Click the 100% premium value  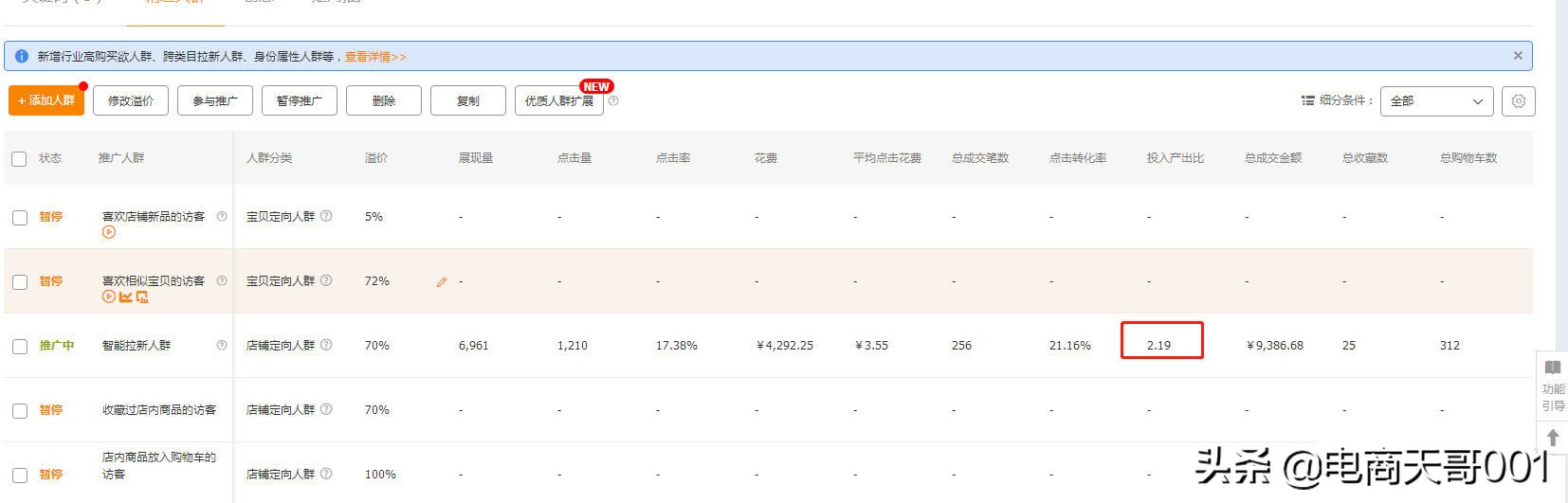(380, 475)
